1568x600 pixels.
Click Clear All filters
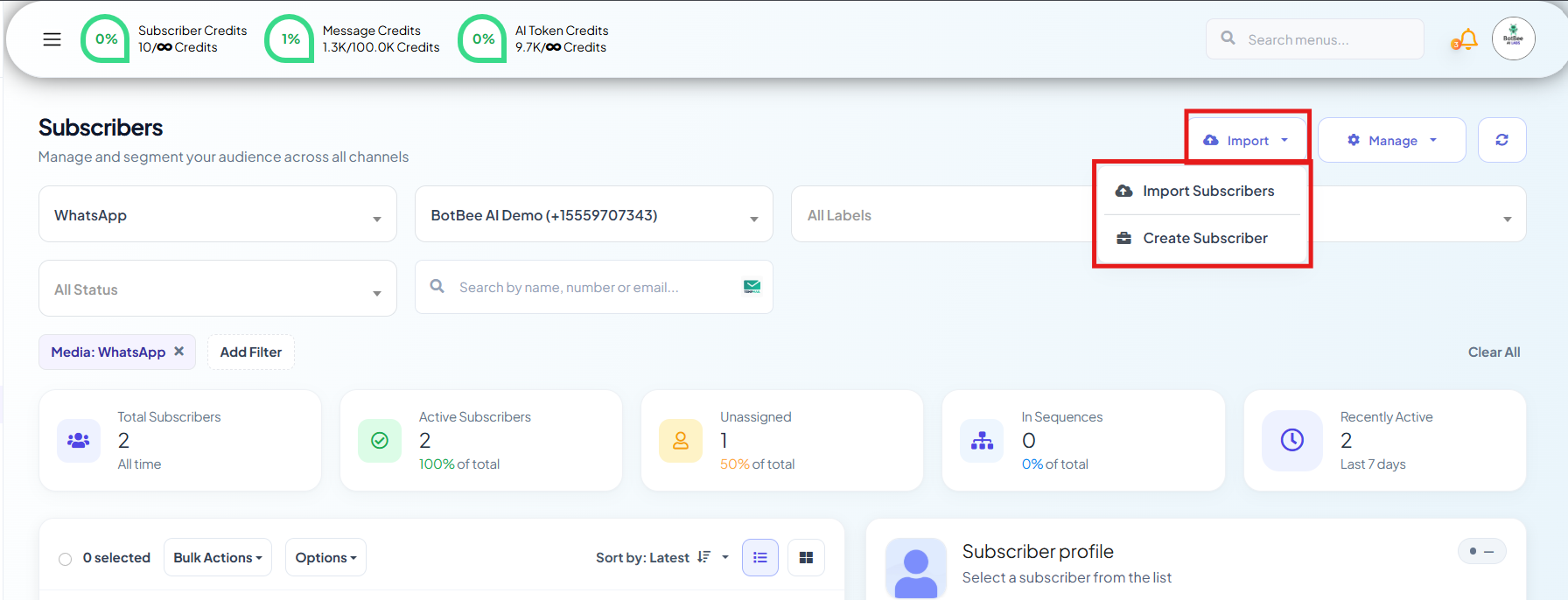(1494, 352)
